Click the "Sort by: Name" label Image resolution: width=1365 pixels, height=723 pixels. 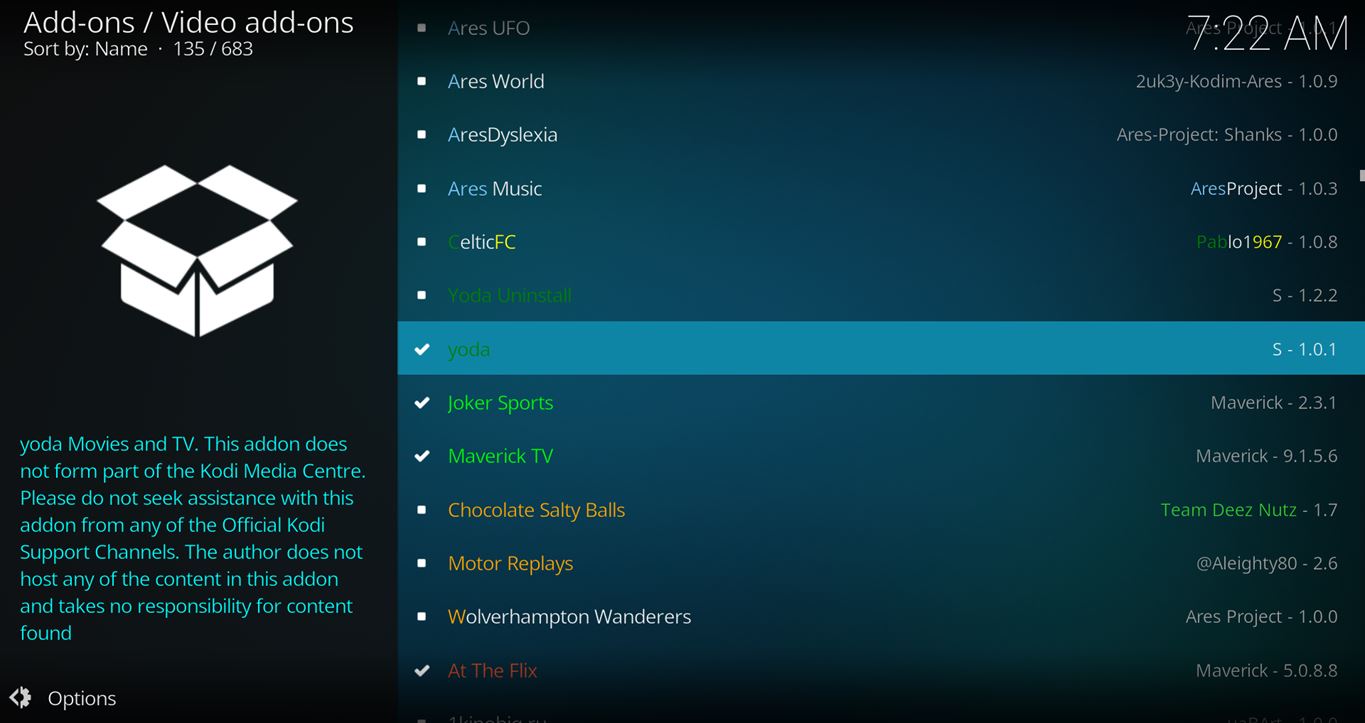(85, 49)
